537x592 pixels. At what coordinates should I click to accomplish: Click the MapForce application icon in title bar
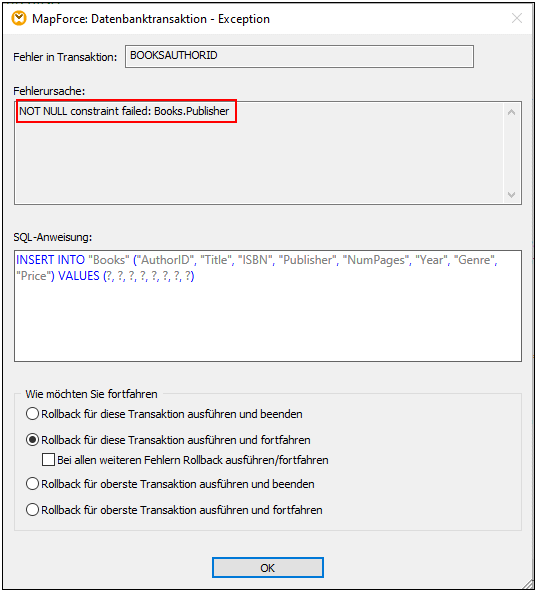click(19, 18)
